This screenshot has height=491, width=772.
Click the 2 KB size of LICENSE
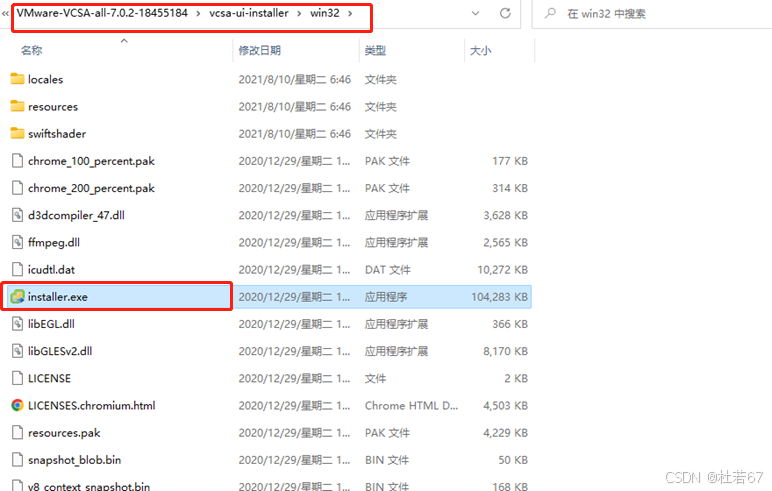tap(516, 378)
